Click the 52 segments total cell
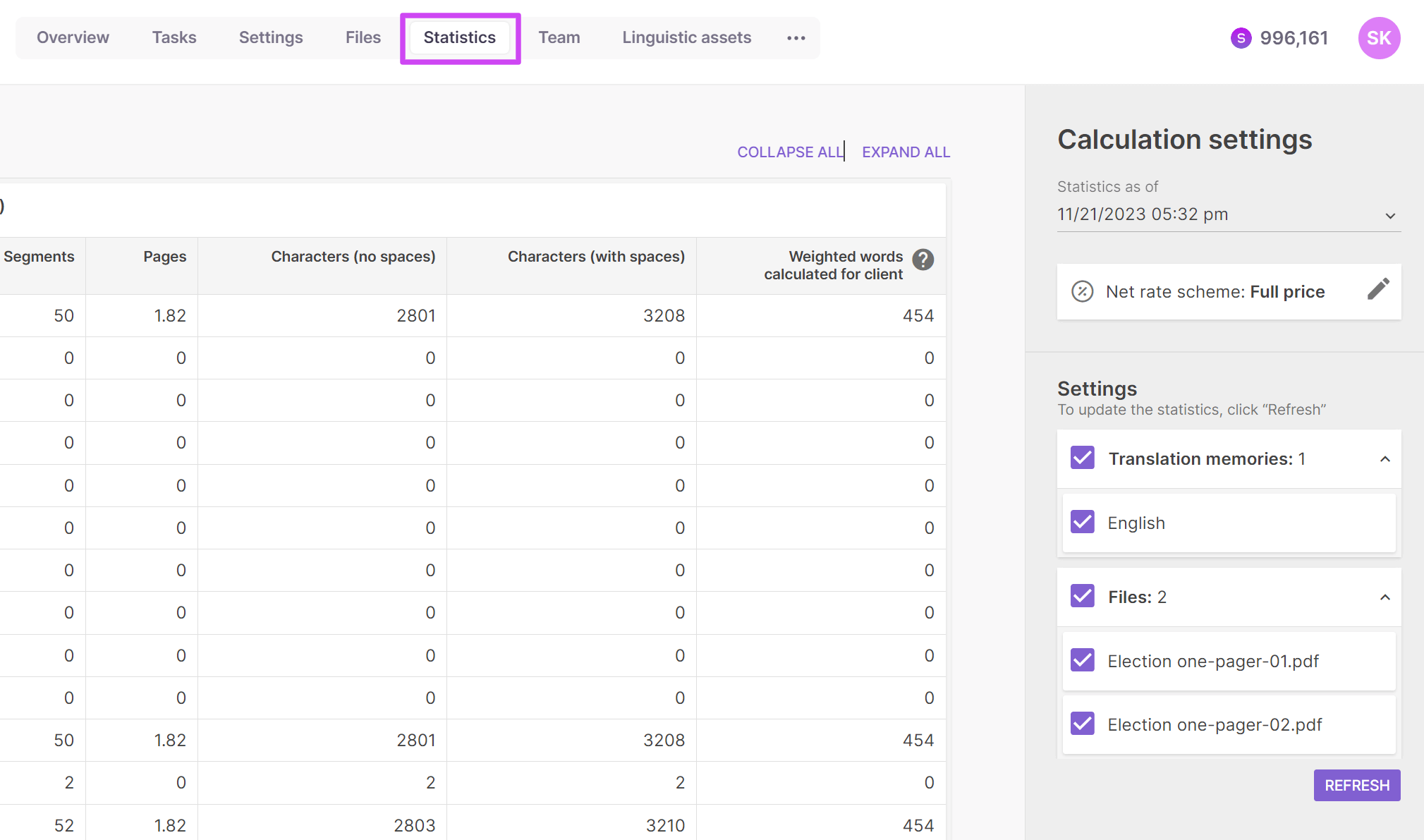 (x=64, y=825)
